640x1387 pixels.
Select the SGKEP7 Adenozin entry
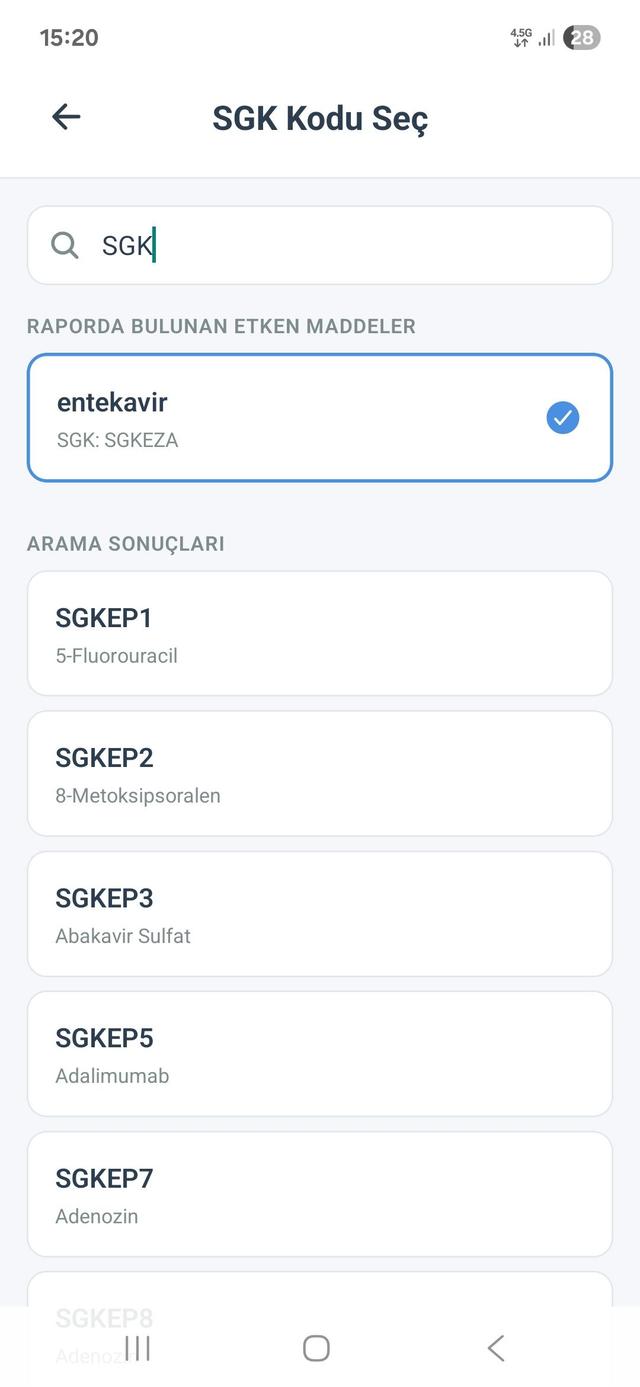pos(319,1193)
